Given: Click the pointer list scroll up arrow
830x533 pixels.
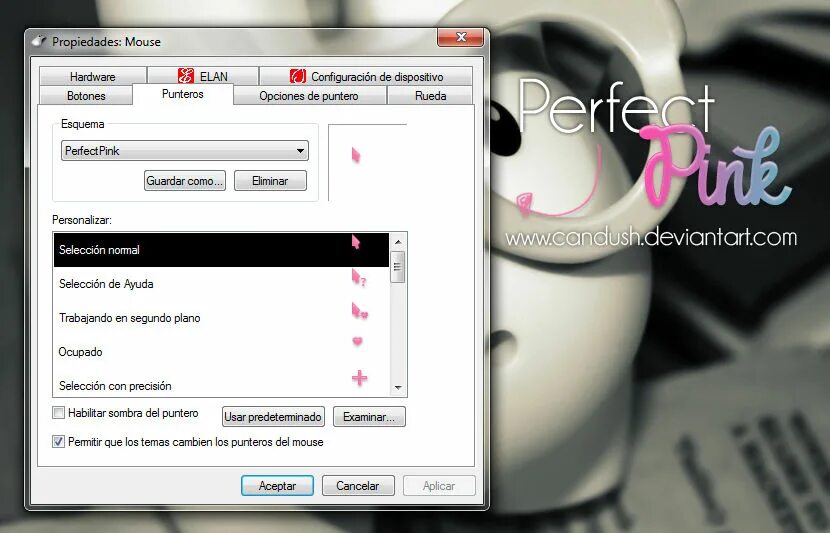Looking at the screenshot, I should (x=398, y=241).
